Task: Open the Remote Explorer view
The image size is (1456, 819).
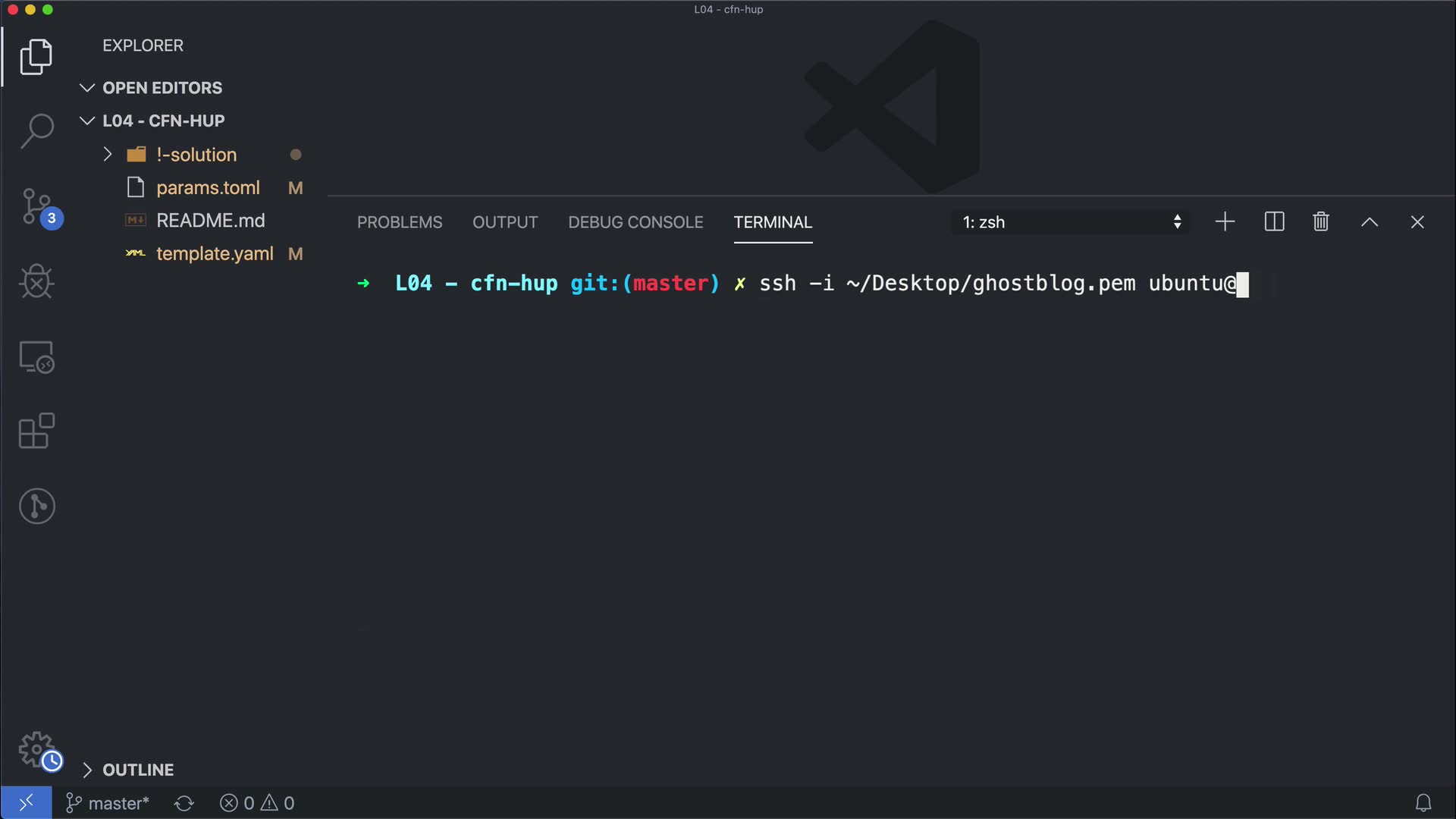Action: point(36,356)
